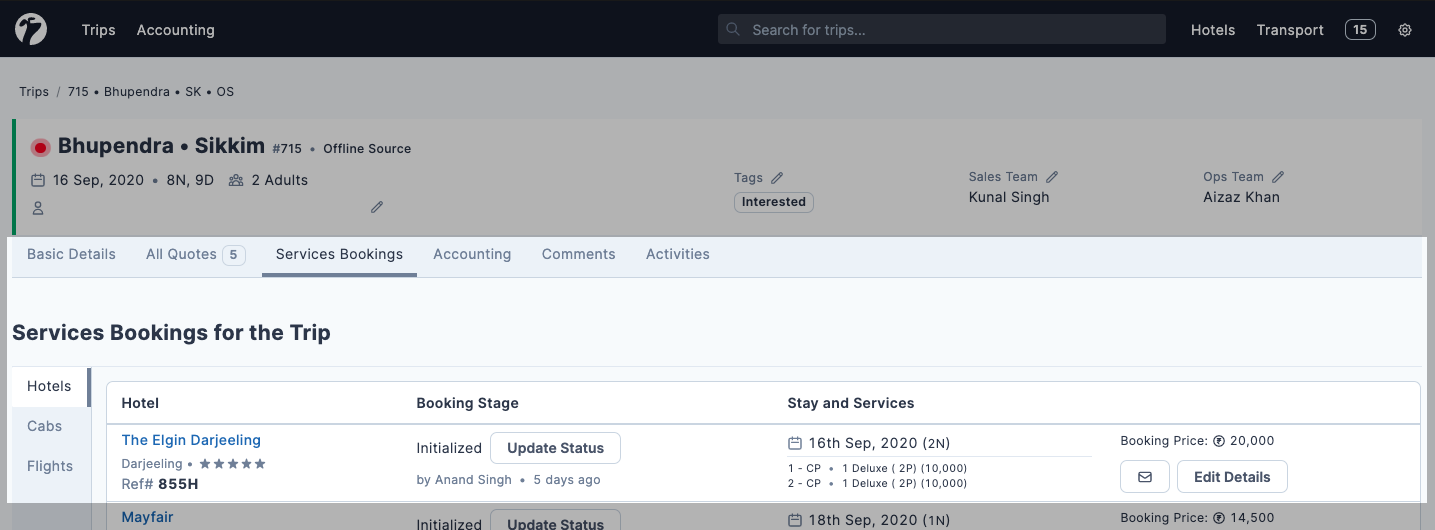The height and width of the screenshot is (530, 1435).
Task: Click the pencil icon beside the contact row
Action: (377, 207)
